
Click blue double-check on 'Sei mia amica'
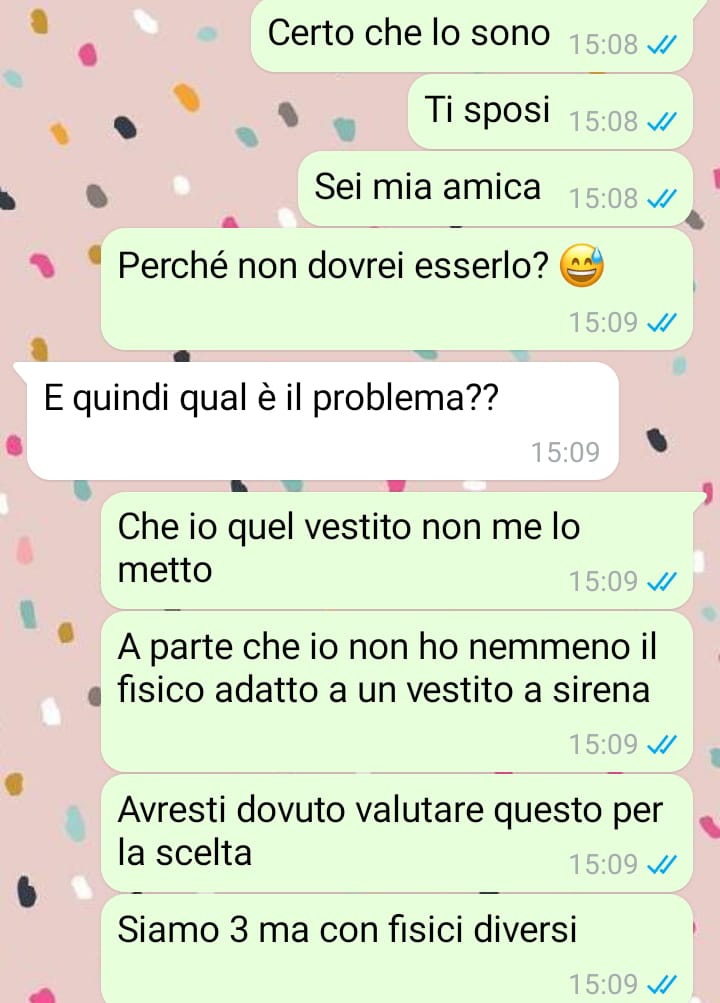tap(662, 199)
